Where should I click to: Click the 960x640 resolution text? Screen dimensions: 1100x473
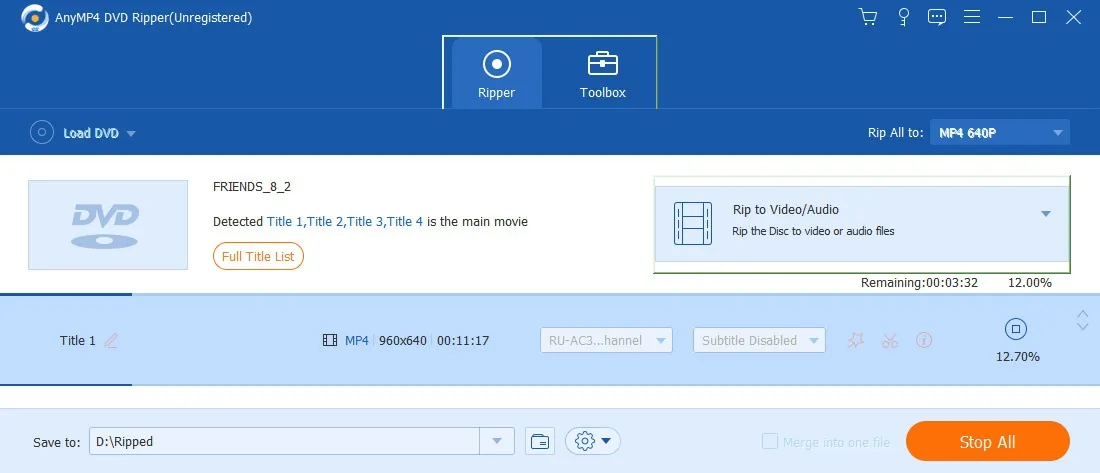403,340
